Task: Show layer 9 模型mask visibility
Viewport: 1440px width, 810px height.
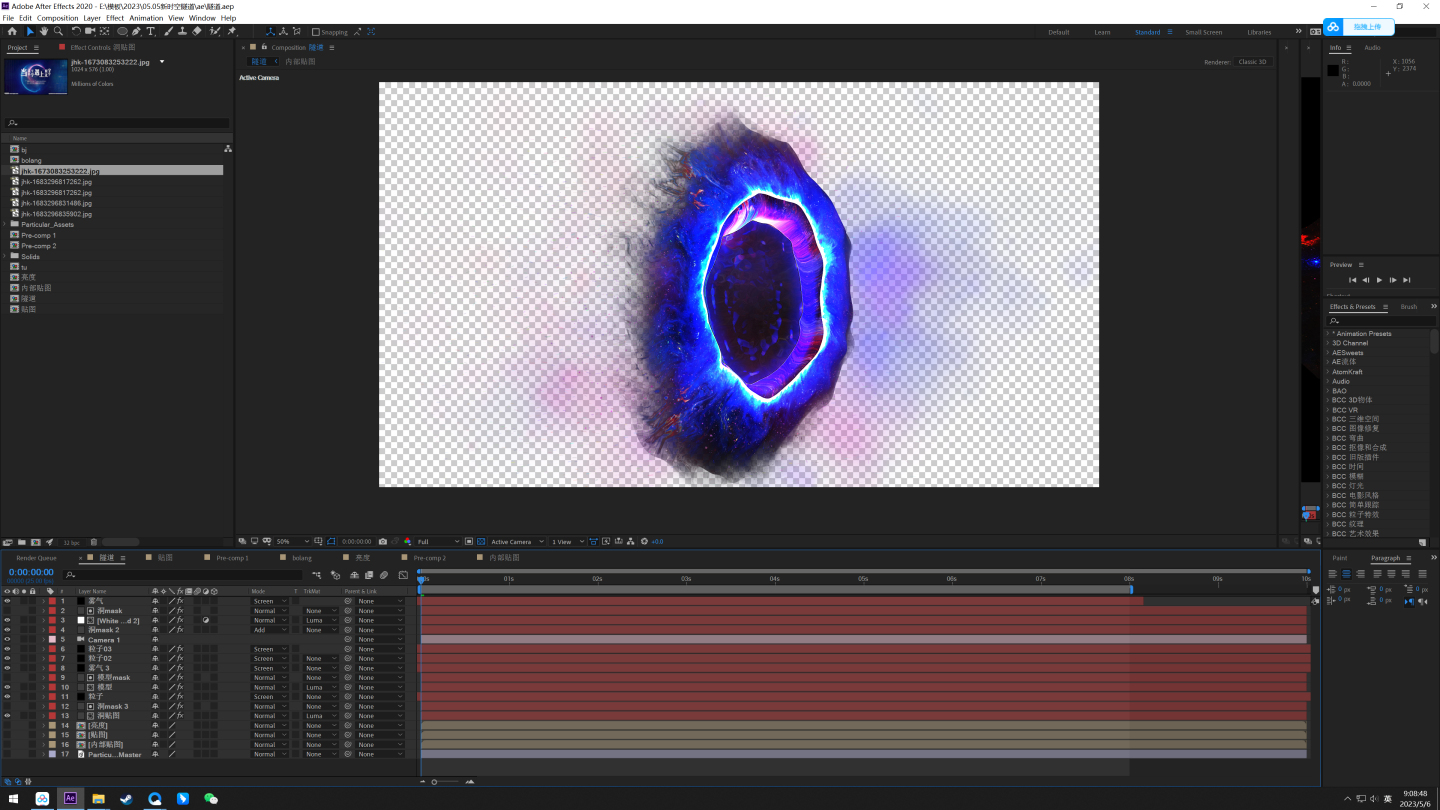Action: 7,677
